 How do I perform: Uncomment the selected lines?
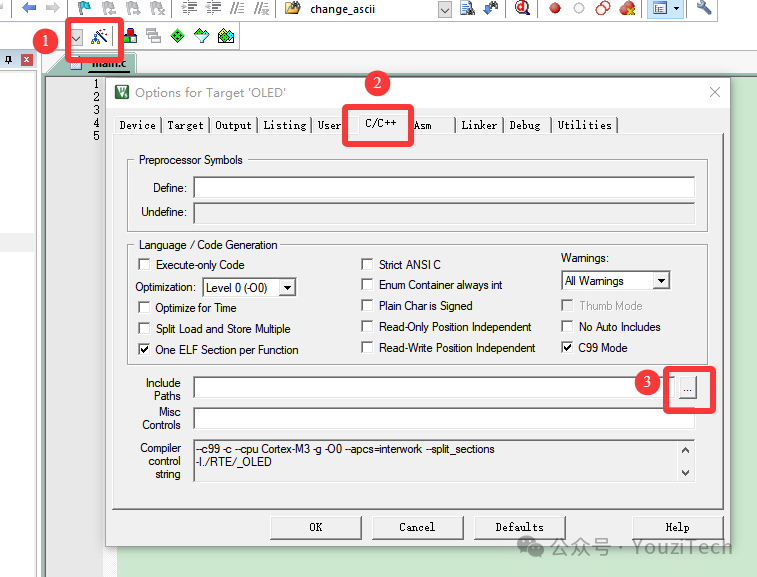(261, 8)
